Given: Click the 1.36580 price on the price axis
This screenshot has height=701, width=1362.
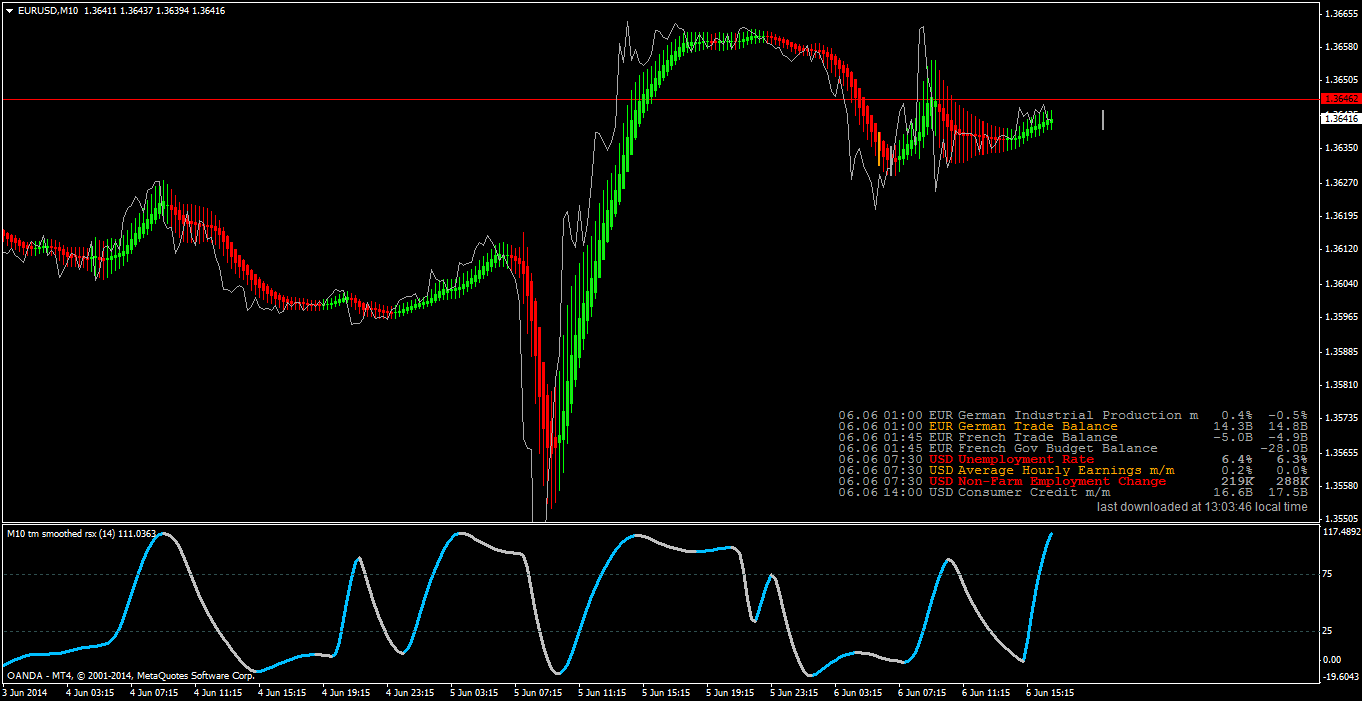Looking at the screenshot, I should (x=1339, y=47).
